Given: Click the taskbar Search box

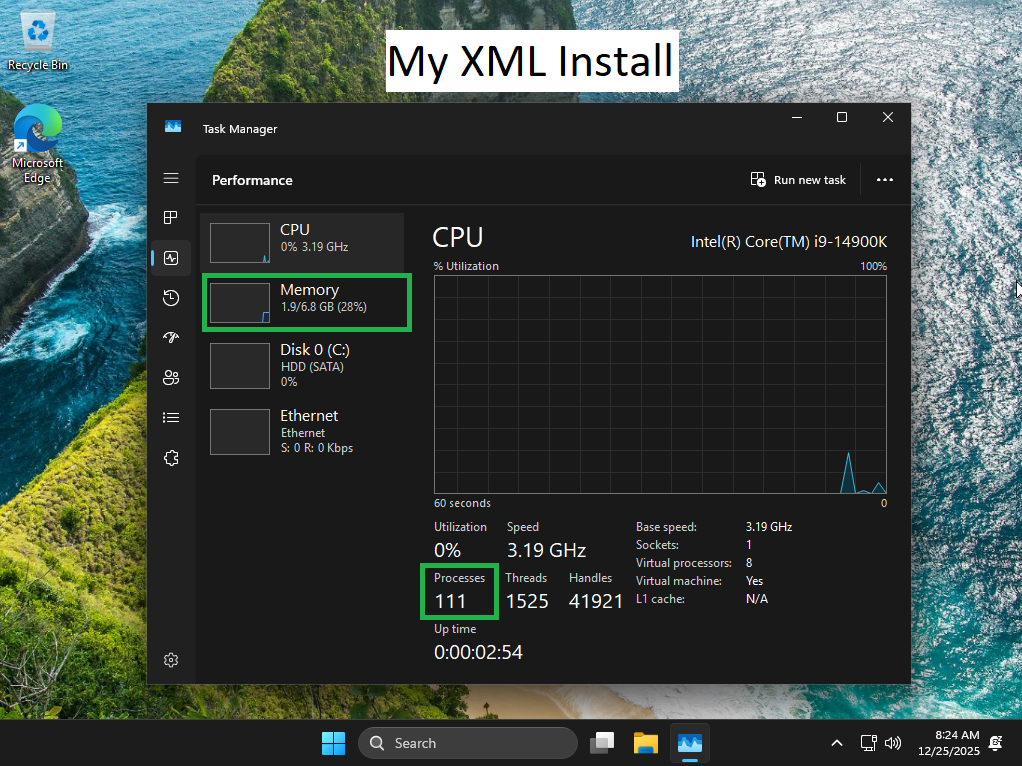Looking at the screenshot, I should coord(468,743).
